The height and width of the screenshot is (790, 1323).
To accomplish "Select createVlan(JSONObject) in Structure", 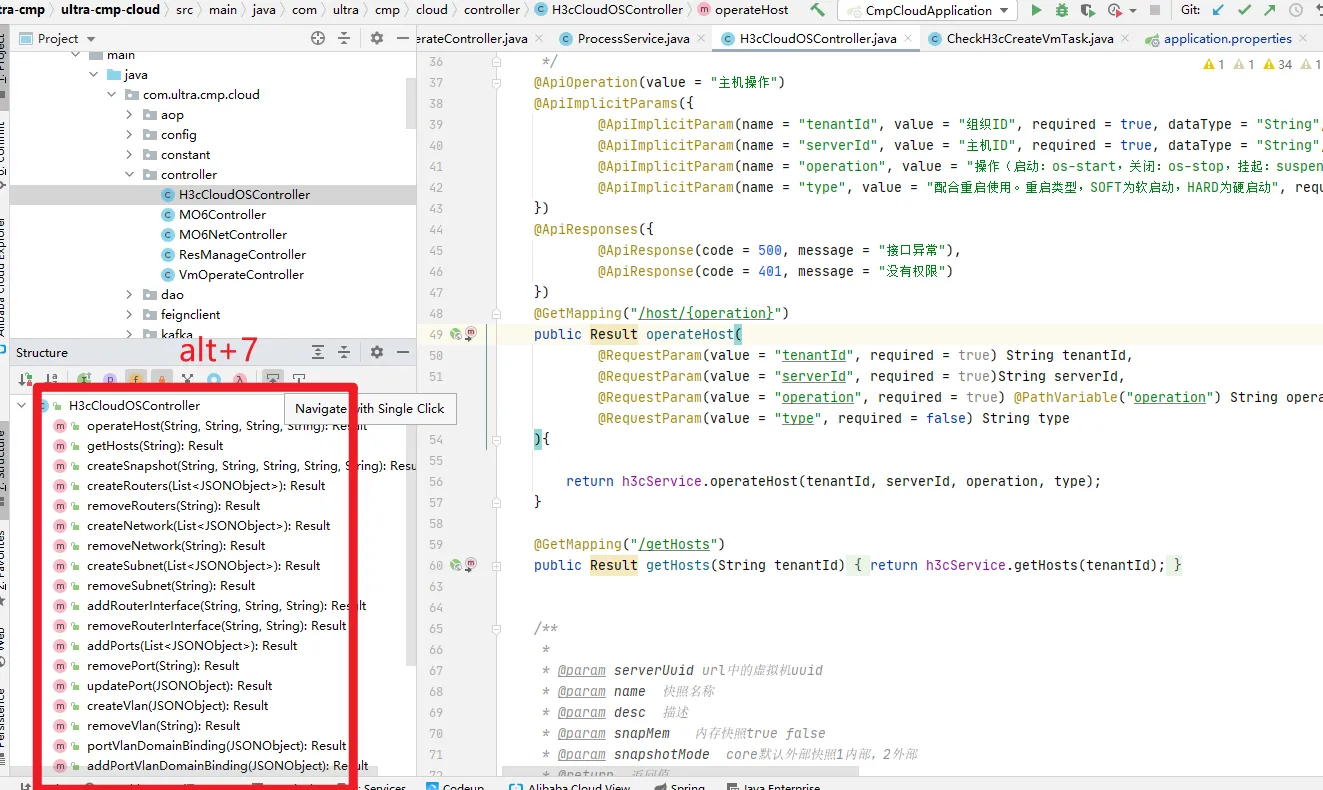I will 178,705.
